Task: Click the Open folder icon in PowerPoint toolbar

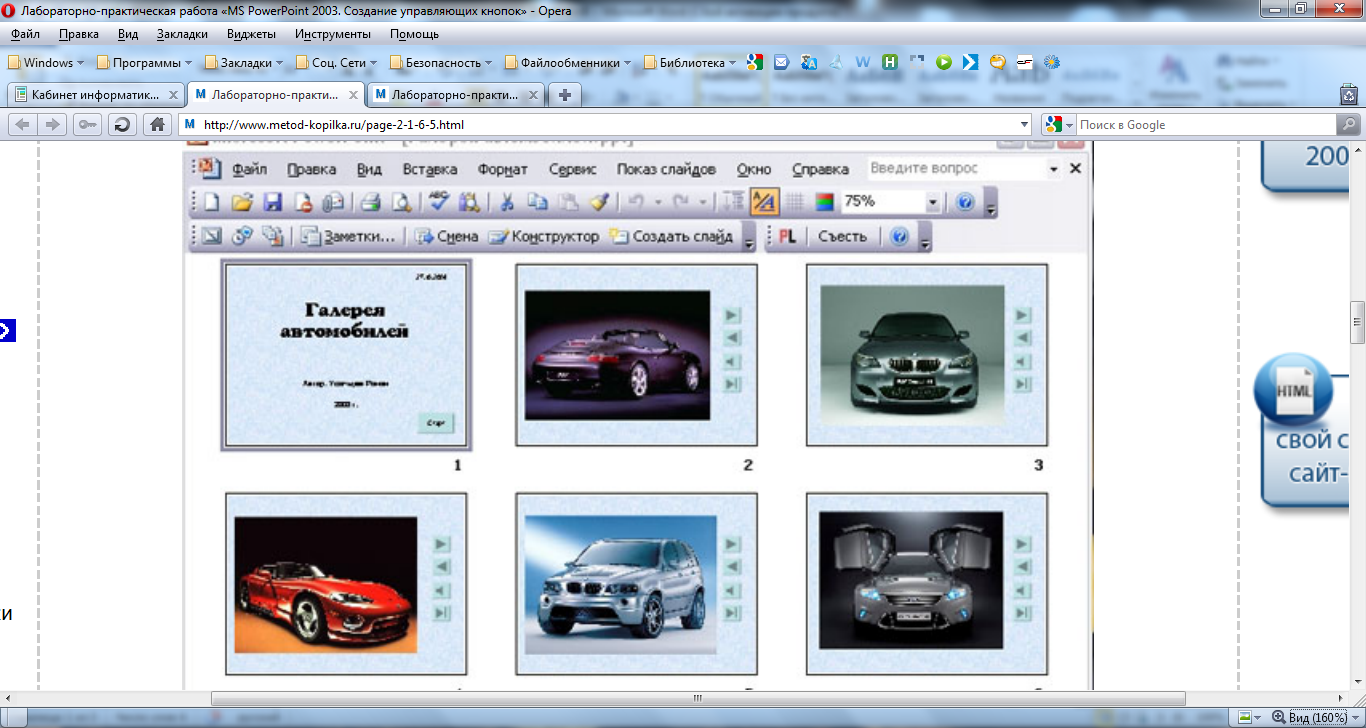Action: pos(241,202)
